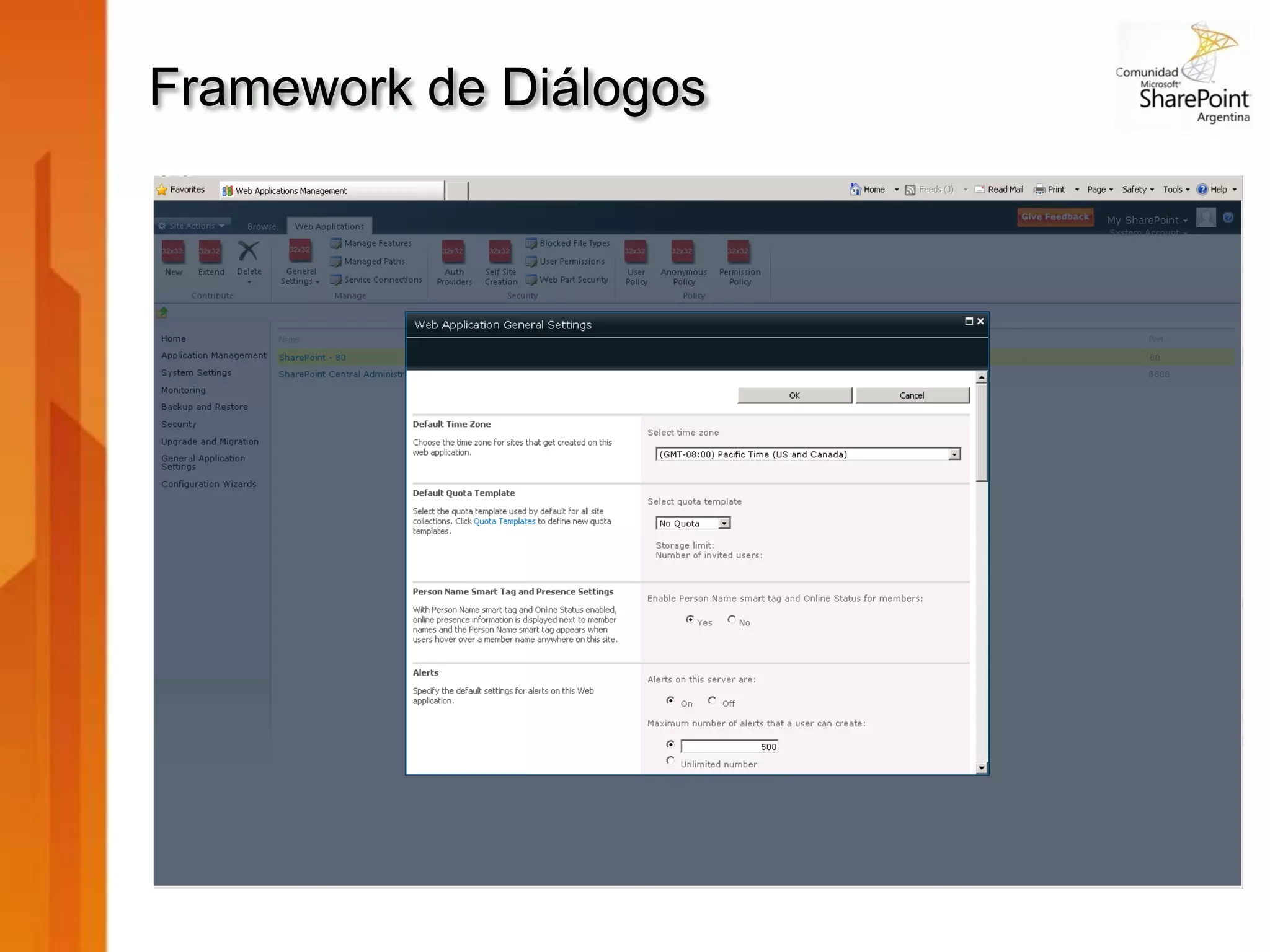Open Monitoring in left navigation
Image resolution: width=1270 pixels, height=952 pixels.
tap(184, 390)
